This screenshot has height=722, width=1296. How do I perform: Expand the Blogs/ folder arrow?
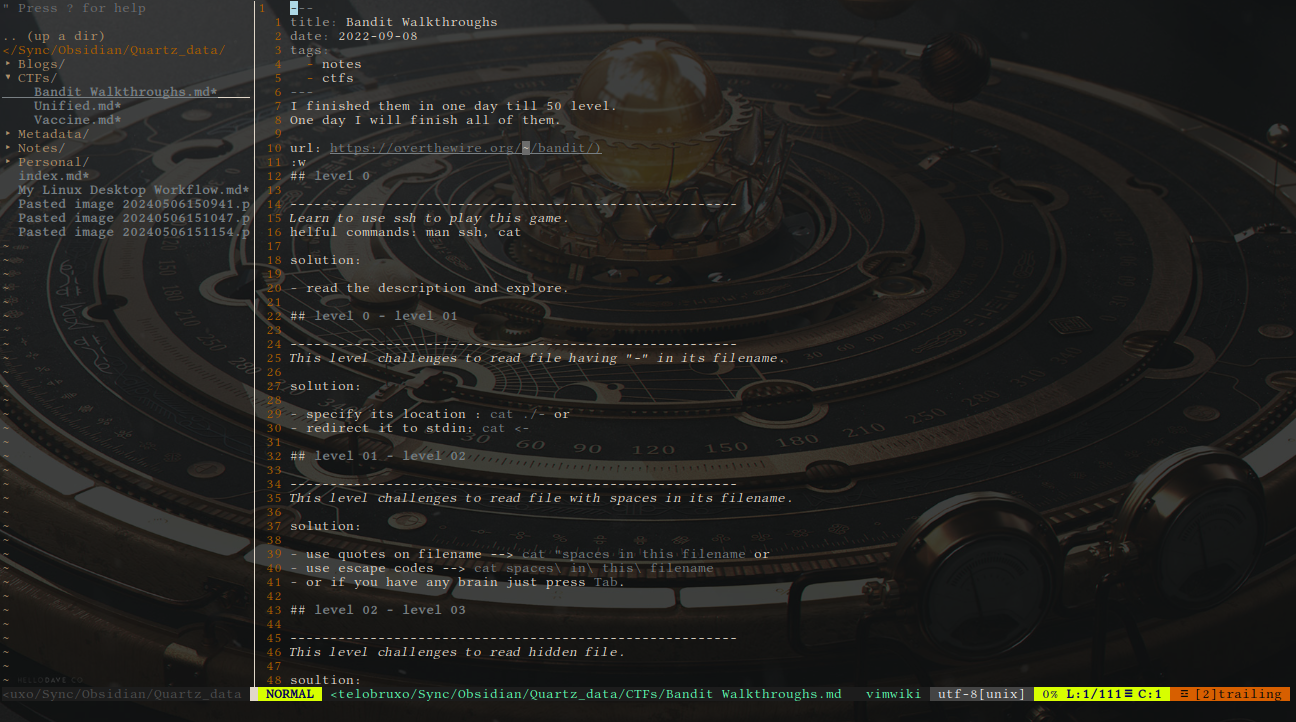[8, 64]
